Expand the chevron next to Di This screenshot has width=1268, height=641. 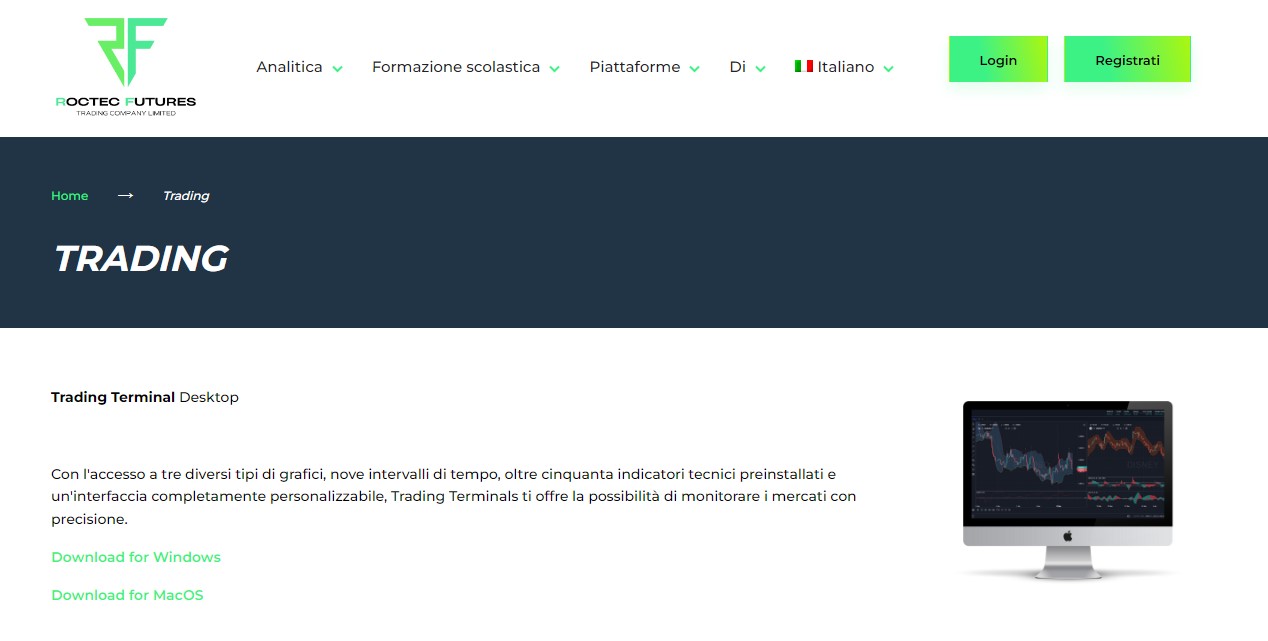pos(760,69)
